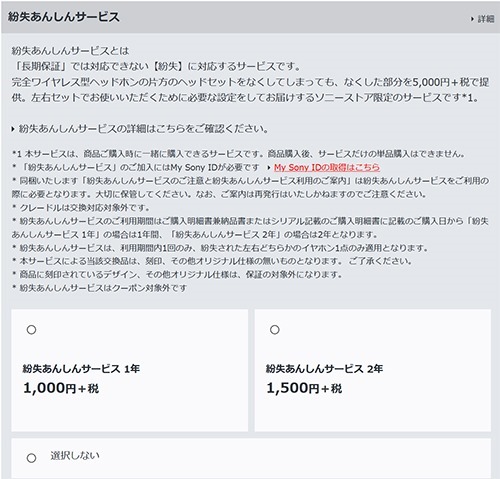500x479 pixels.
Task: Click the 1,500円+税 price text
Action: click(x=304, y=388)
